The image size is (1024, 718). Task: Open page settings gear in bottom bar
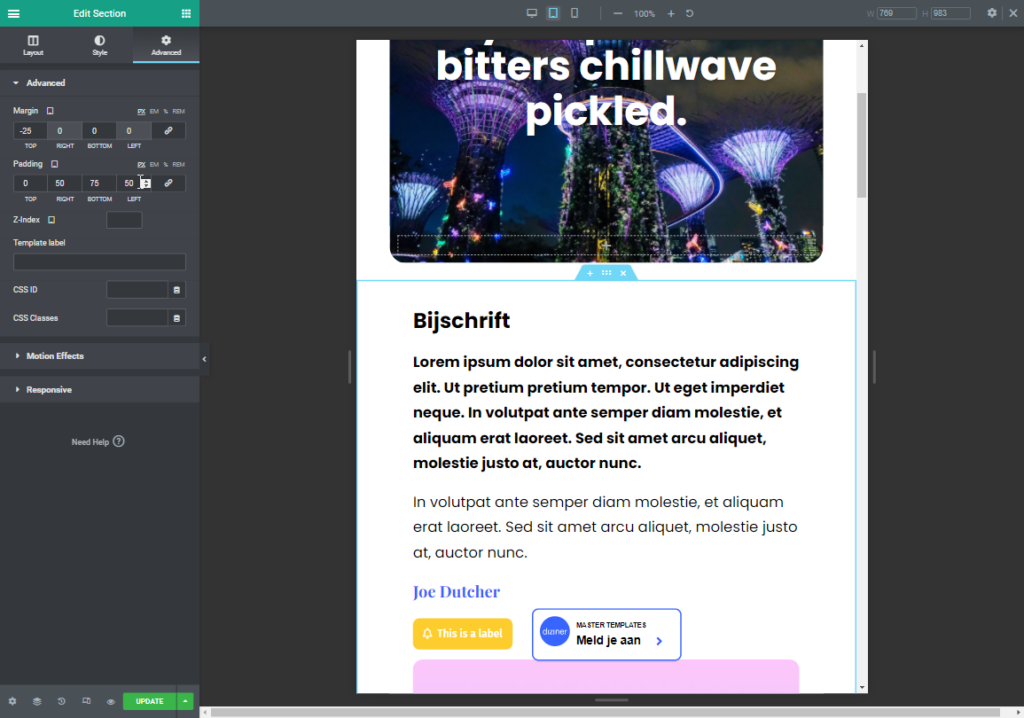(13, 701)
